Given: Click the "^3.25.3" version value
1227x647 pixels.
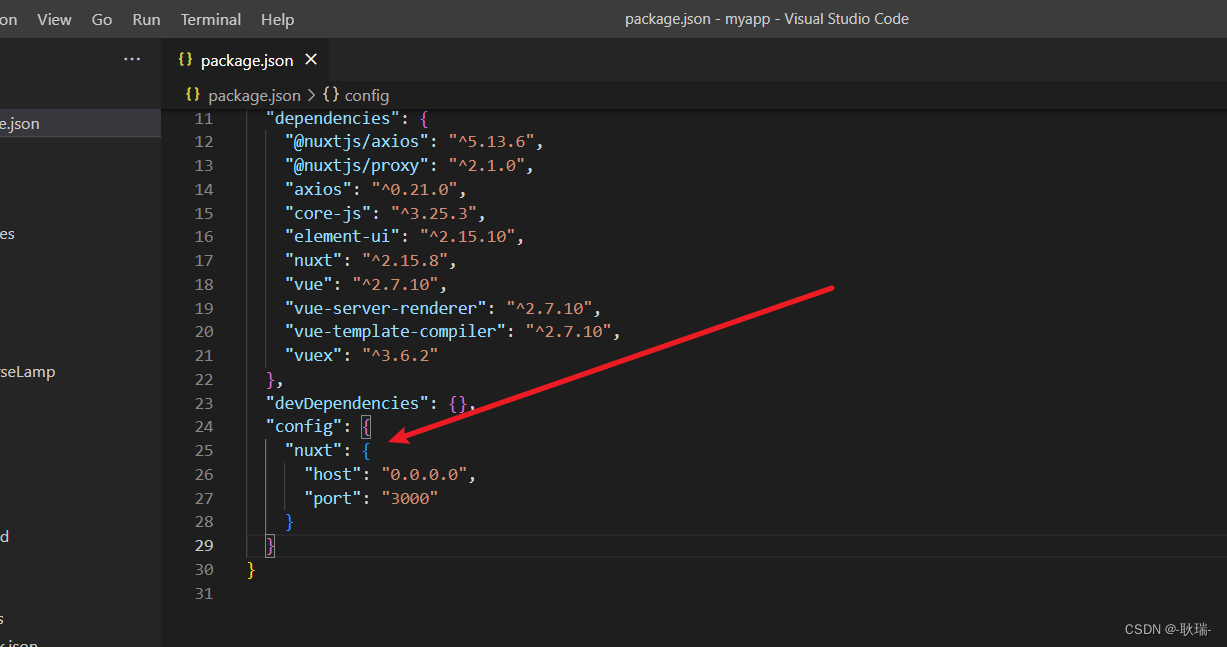Looking at the screenshot, I should pos(435,213).
